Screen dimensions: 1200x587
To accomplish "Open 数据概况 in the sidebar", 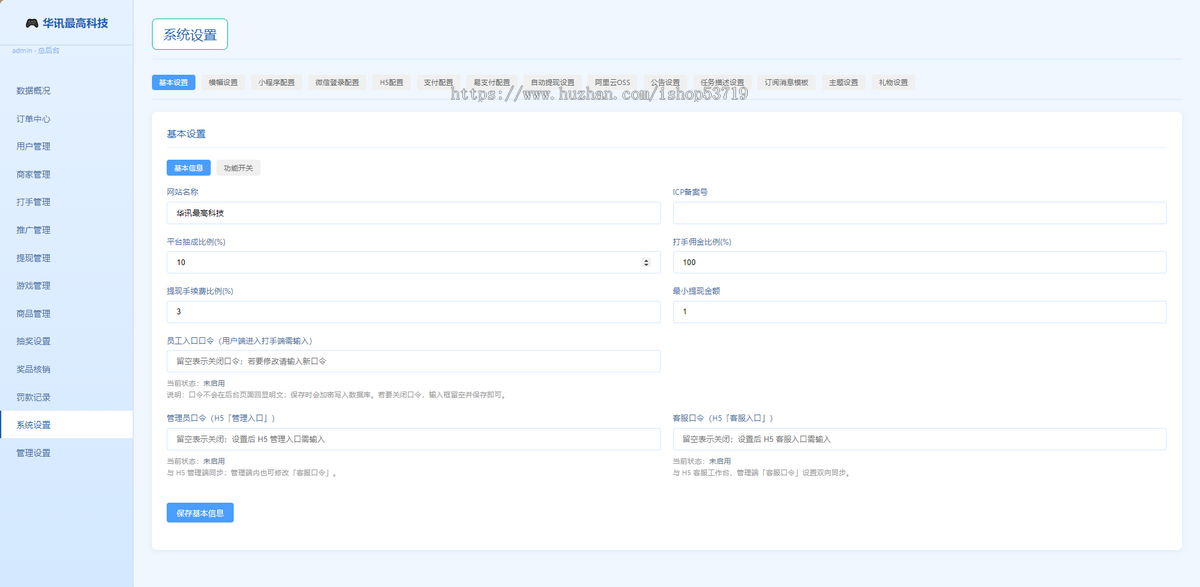I will click(x=66, y=91).
